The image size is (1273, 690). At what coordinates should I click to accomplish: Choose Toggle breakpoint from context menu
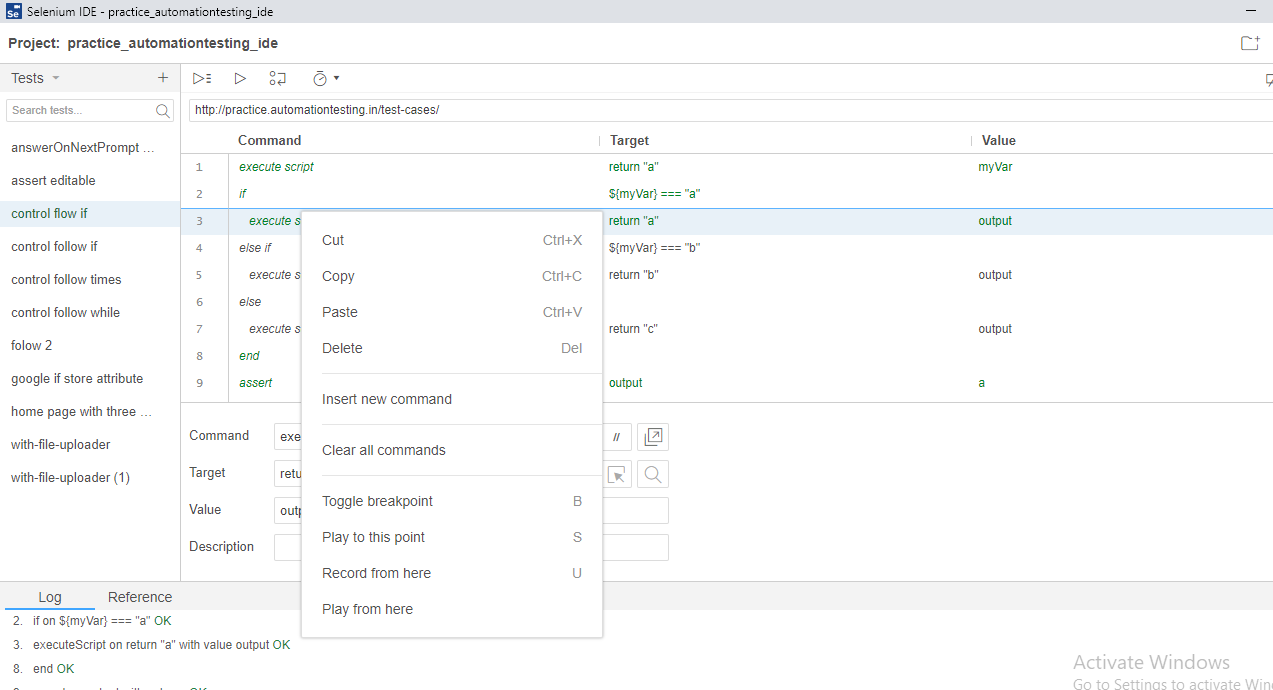[x=377, y=501]
